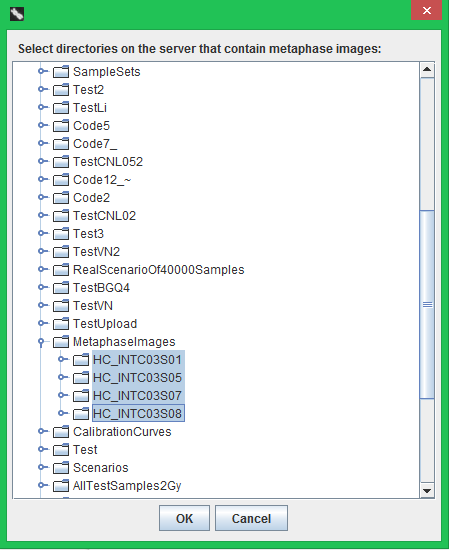Collapse the MetaphaseImages tree node
449x550 pixels.
(41, 341)
